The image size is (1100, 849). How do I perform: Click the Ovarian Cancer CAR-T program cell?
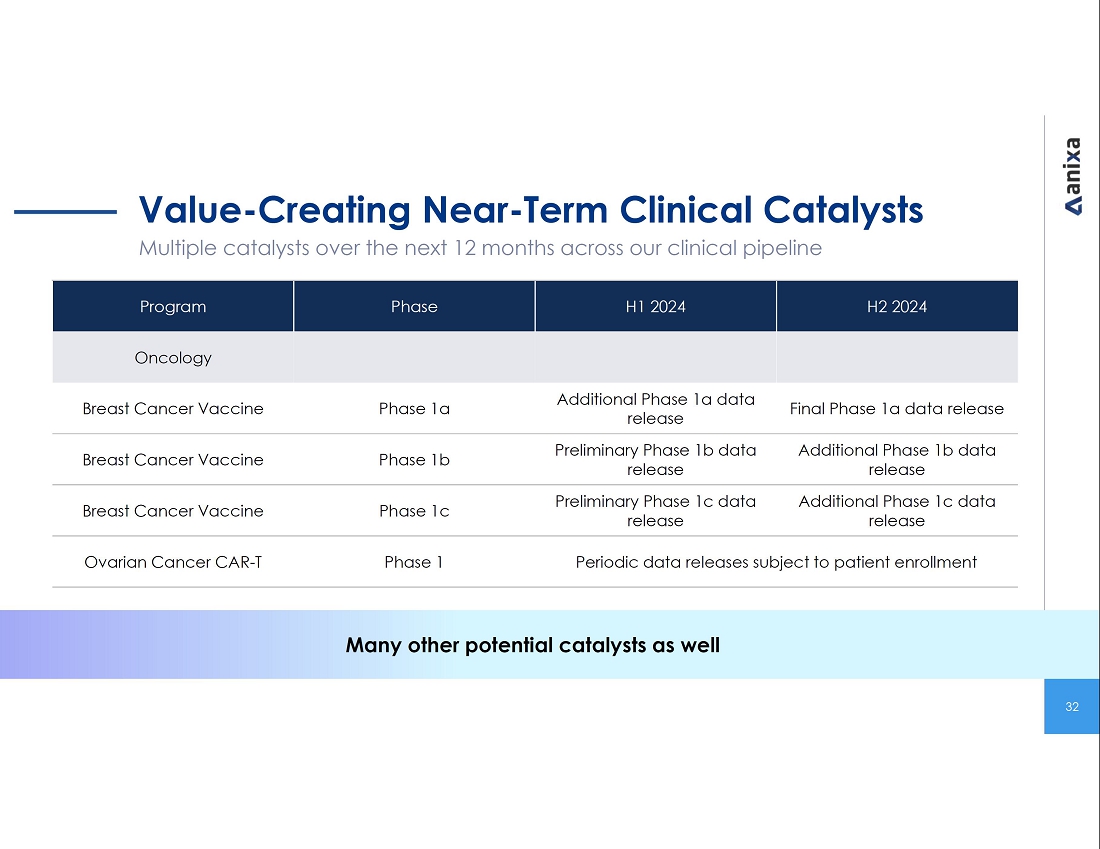[x=173, y=562]
